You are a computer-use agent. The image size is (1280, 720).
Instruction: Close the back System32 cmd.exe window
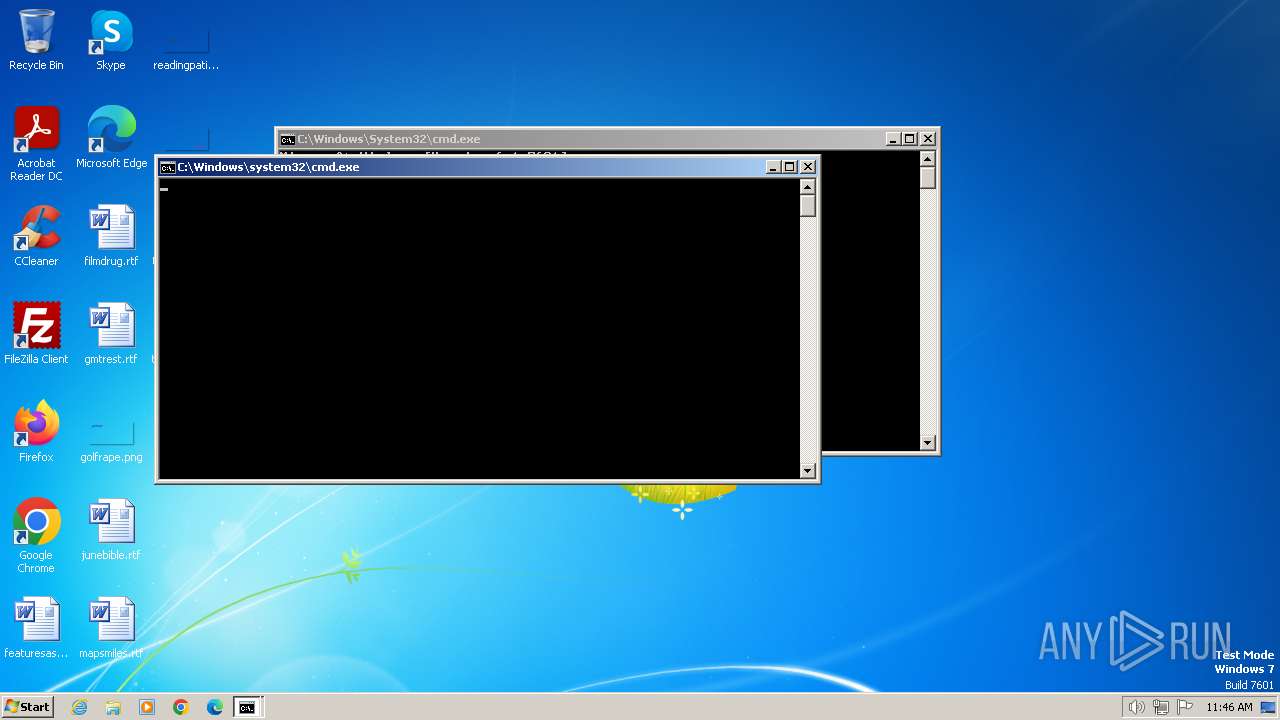coord(928,139)
